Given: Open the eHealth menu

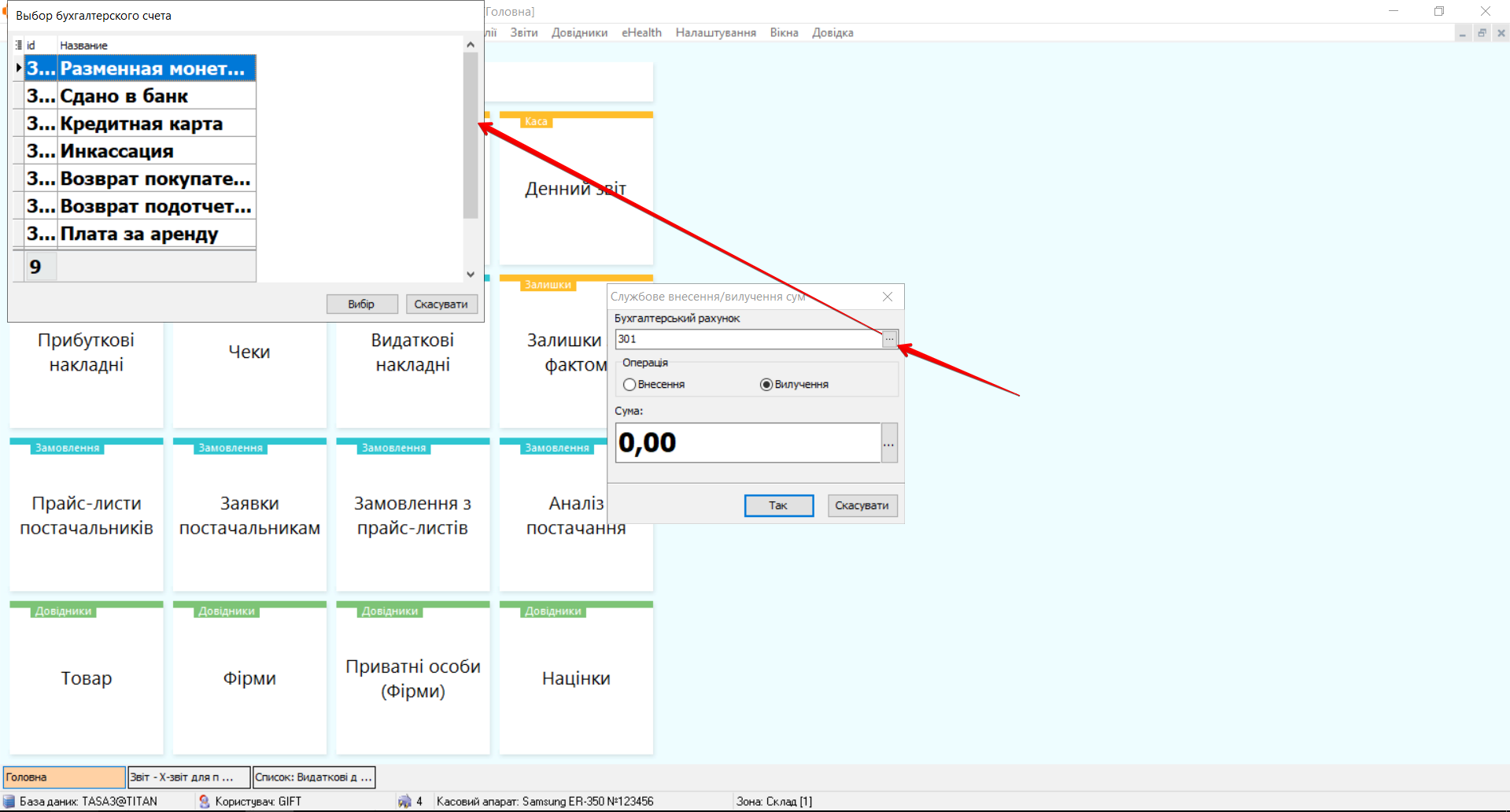Looking at the screenshot, I should point(641,33).
